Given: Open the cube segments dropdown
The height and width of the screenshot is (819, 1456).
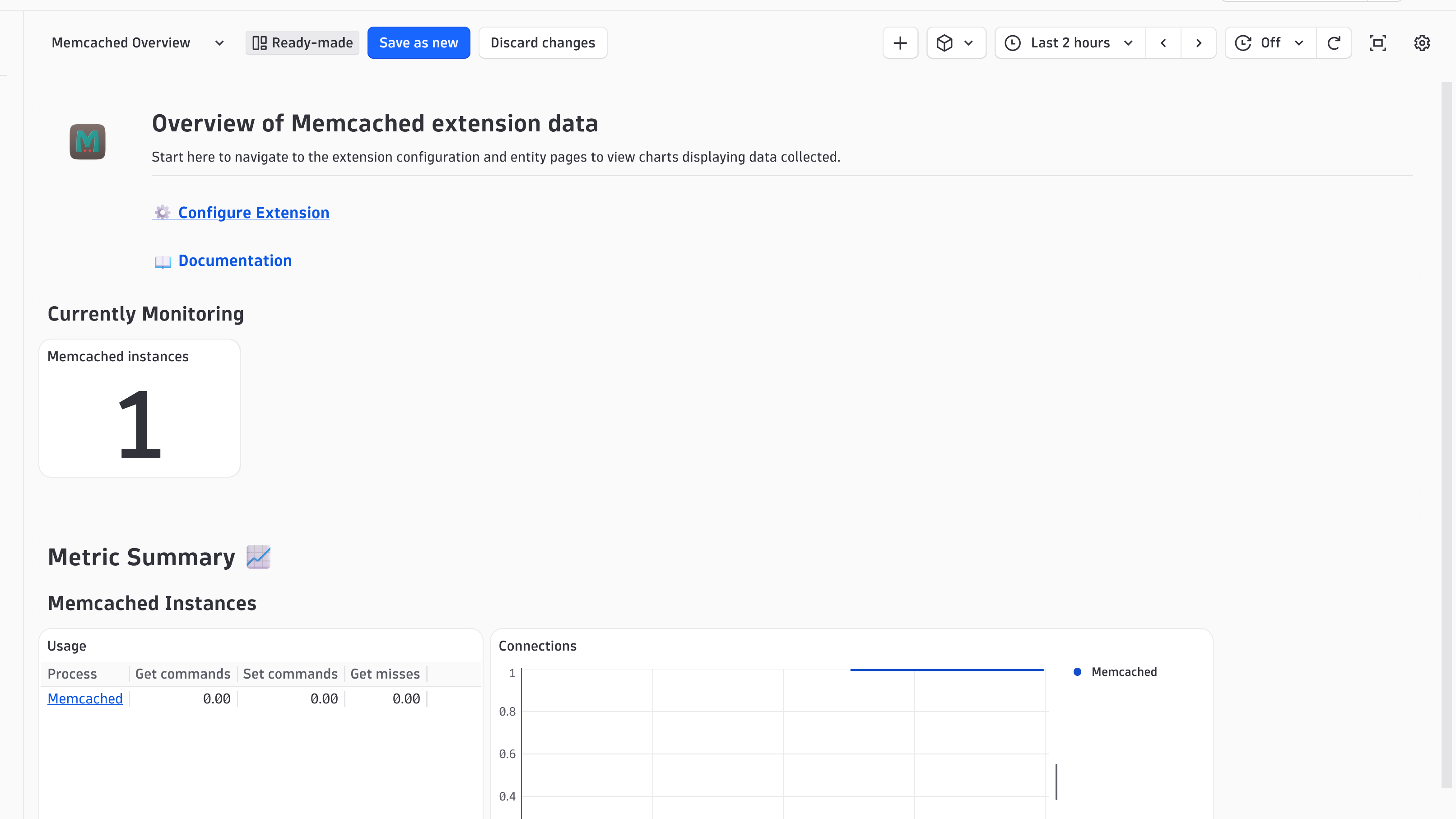Looking at the screenshot, I should (956, 43).
